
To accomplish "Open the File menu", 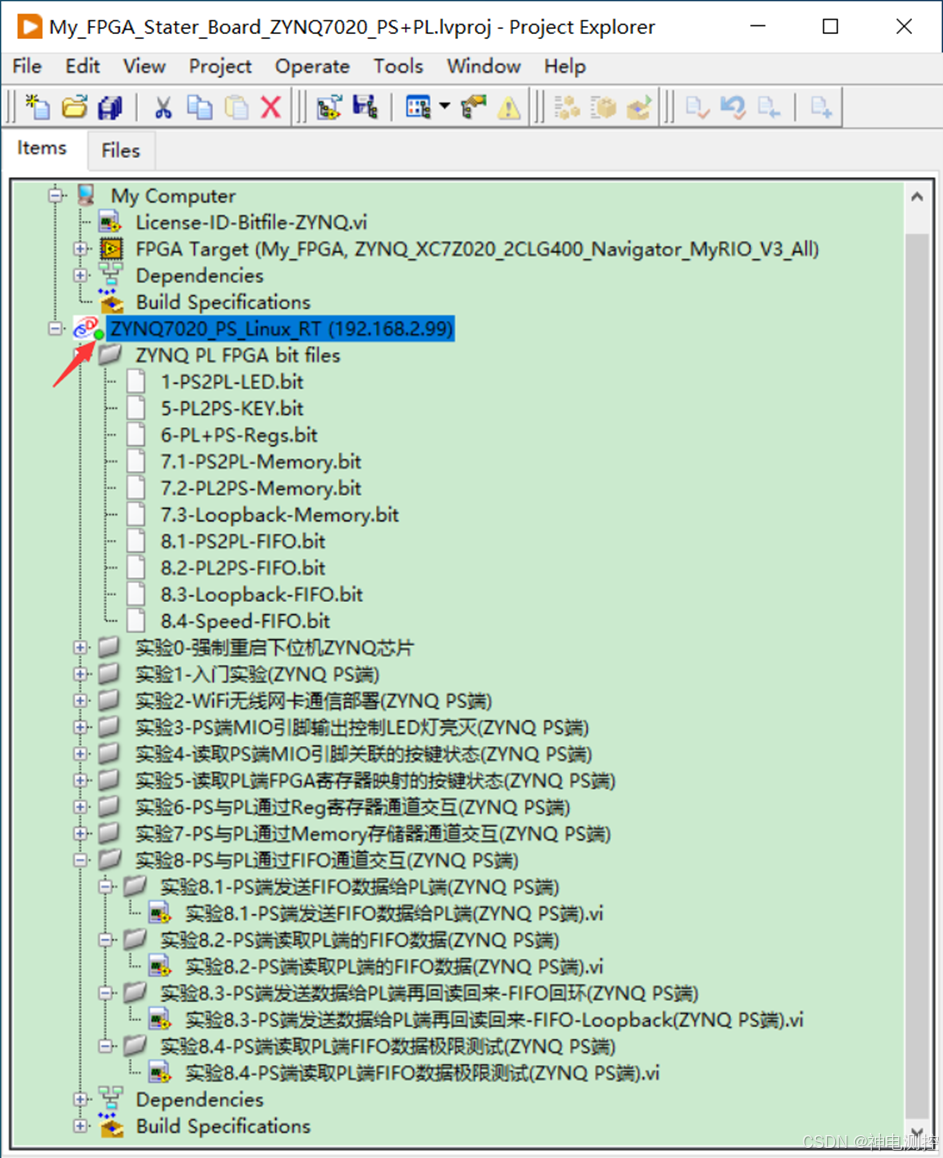I will 27,66.
